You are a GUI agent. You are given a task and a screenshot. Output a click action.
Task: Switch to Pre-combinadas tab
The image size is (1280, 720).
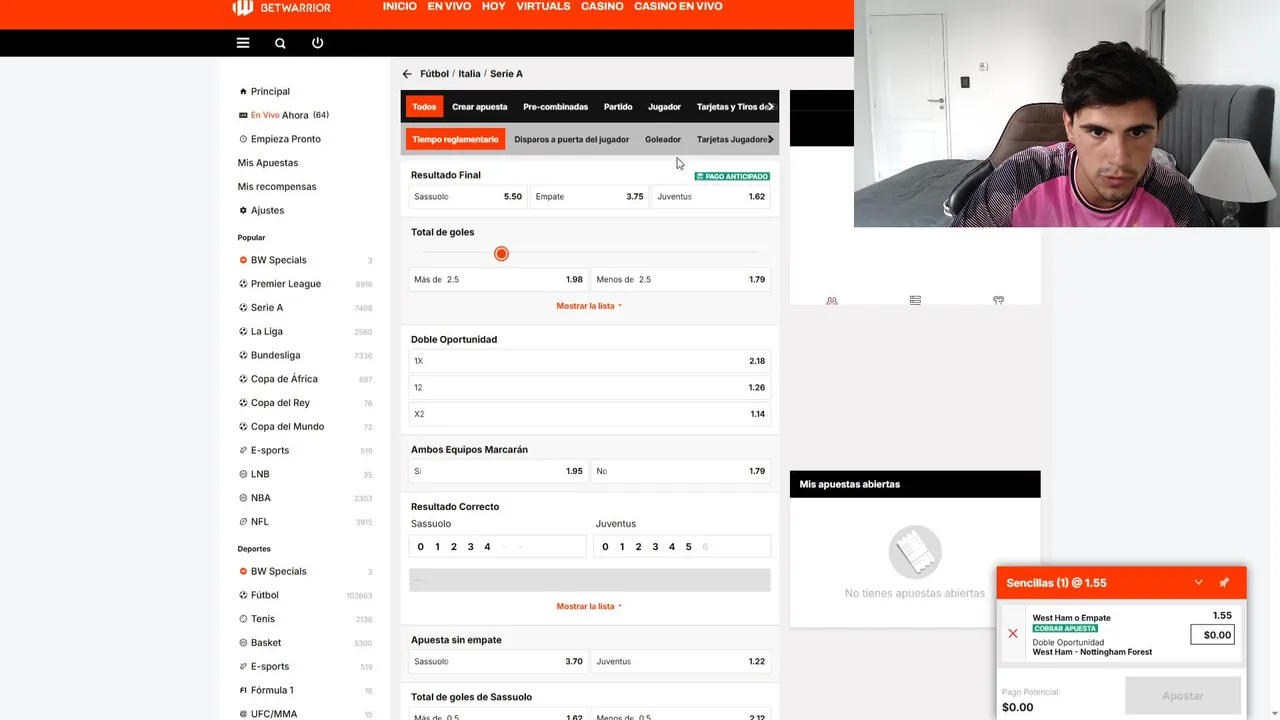click(x=556, y=107)
